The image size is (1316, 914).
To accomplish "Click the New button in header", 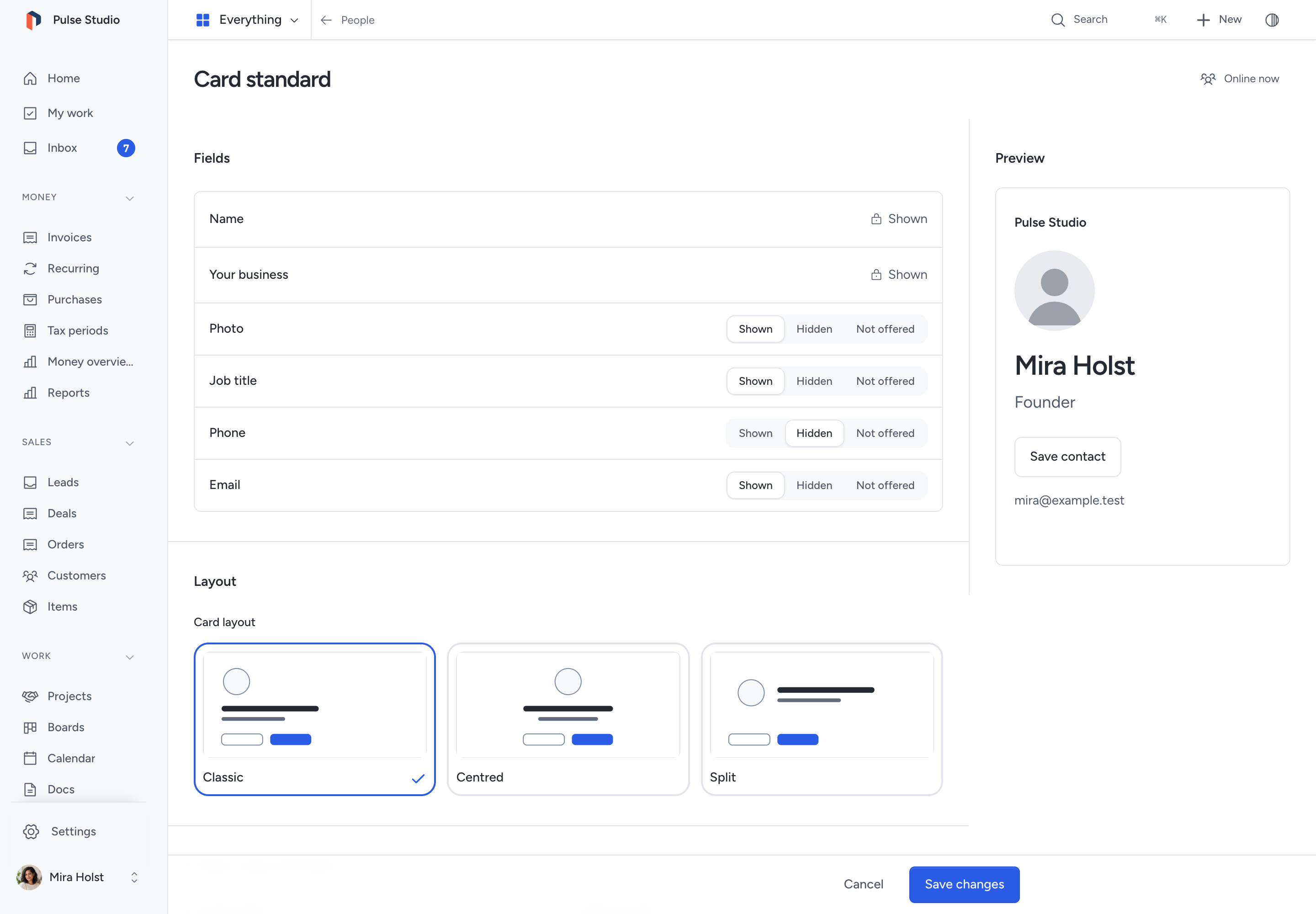I will click(1219, 20).
